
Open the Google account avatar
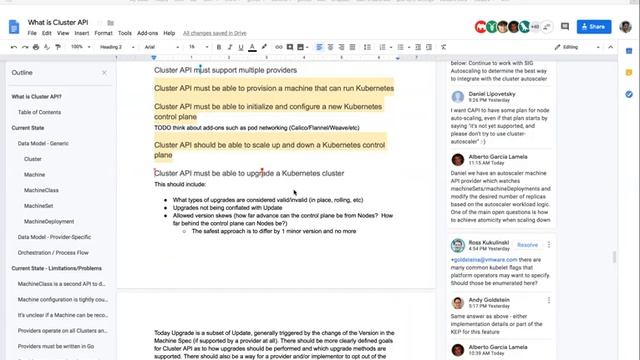point(625,27)
